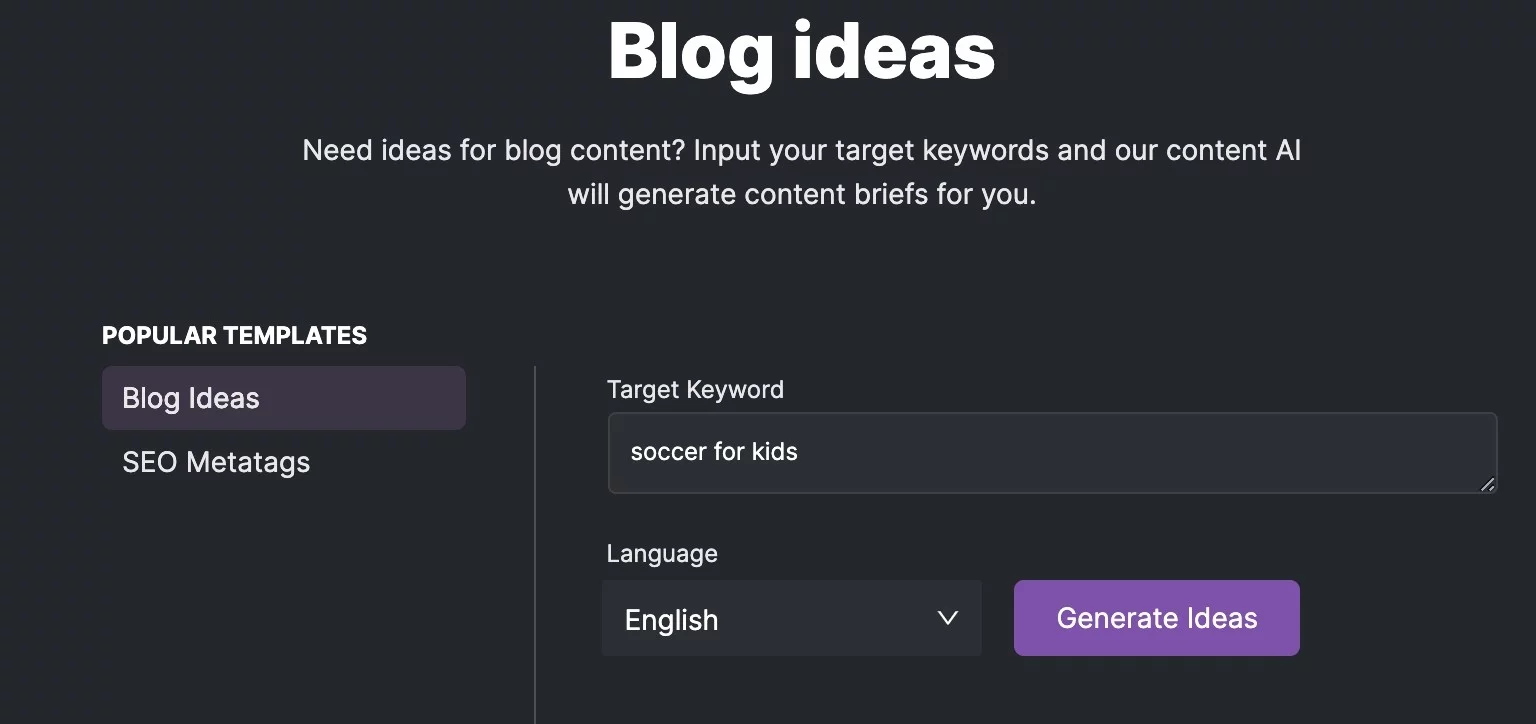Open the English language selector
The image size is (1536, 724).
pos(791,618)
